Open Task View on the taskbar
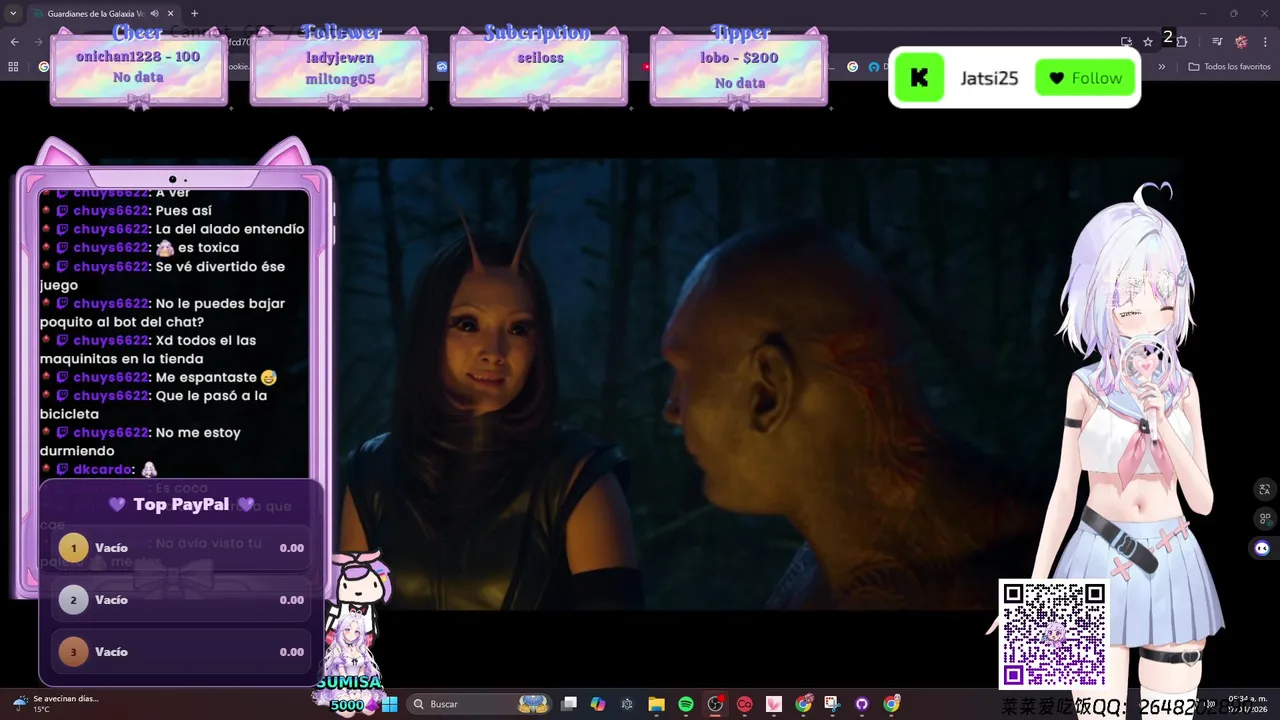The height and width of the screenshot is (720, 1280). (569, 704)
